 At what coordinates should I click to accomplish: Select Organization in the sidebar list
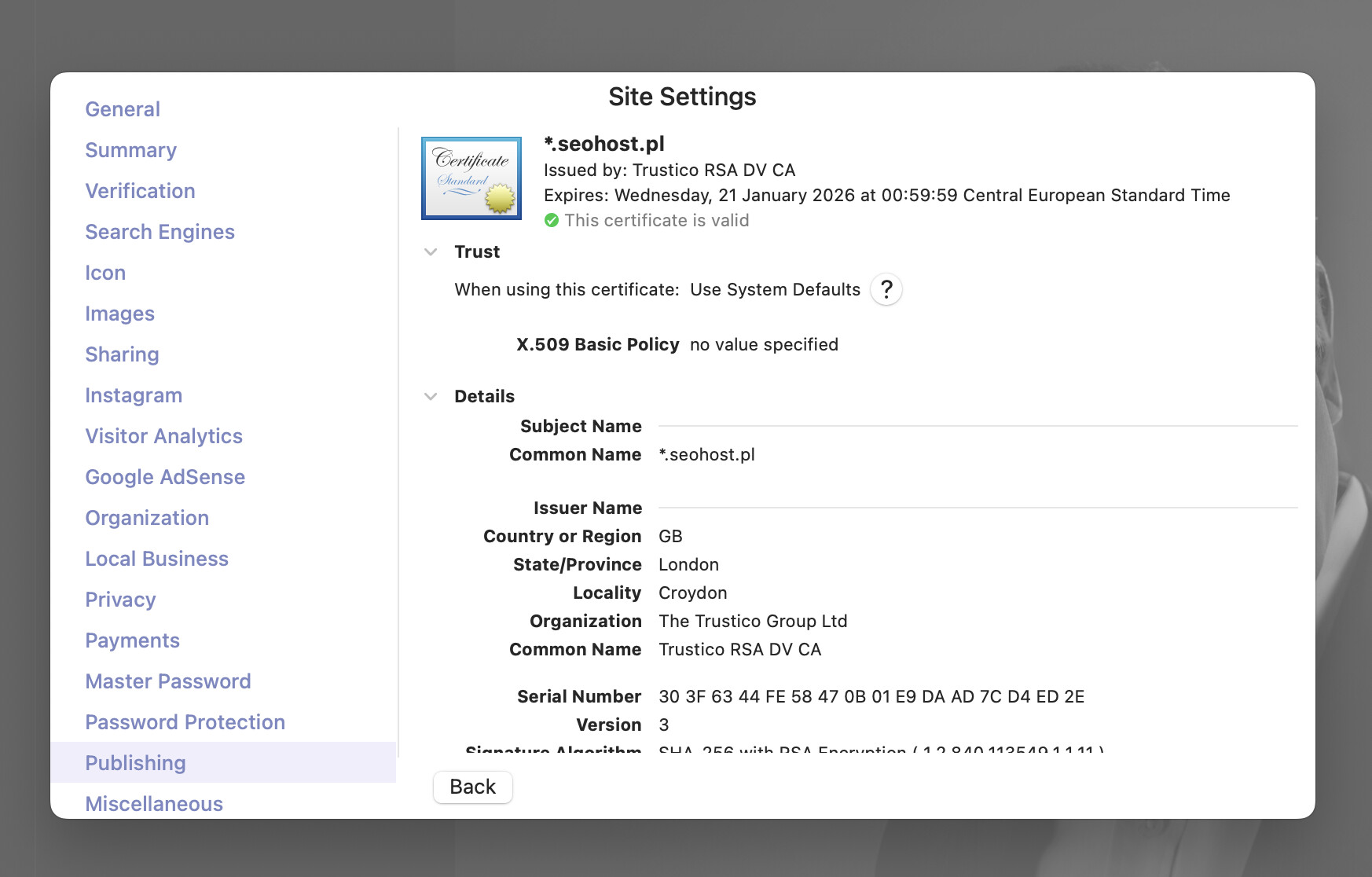pyautogui.click(x=148, y=518)
